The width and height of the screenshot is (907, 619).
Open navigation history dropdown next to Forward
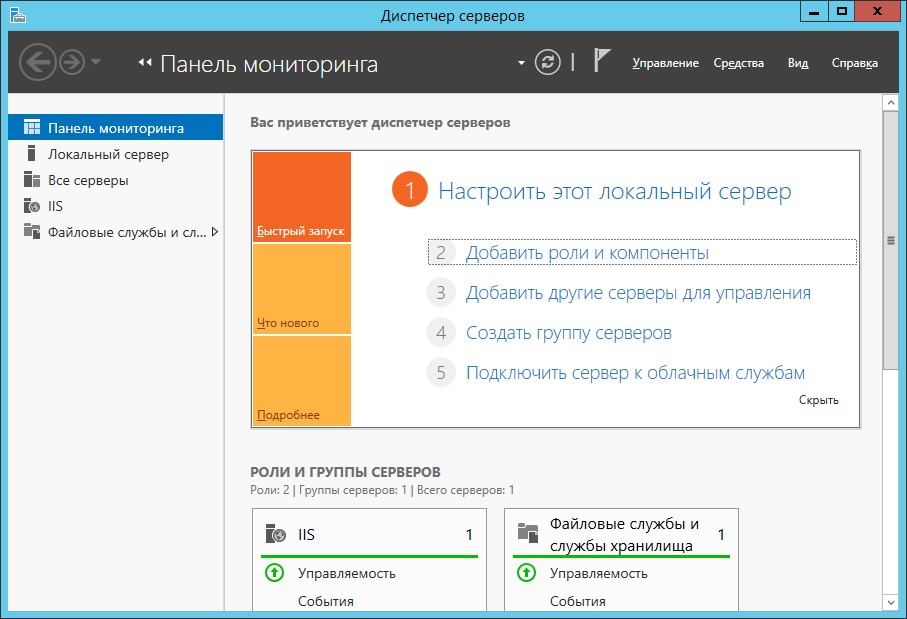point(96,62)
